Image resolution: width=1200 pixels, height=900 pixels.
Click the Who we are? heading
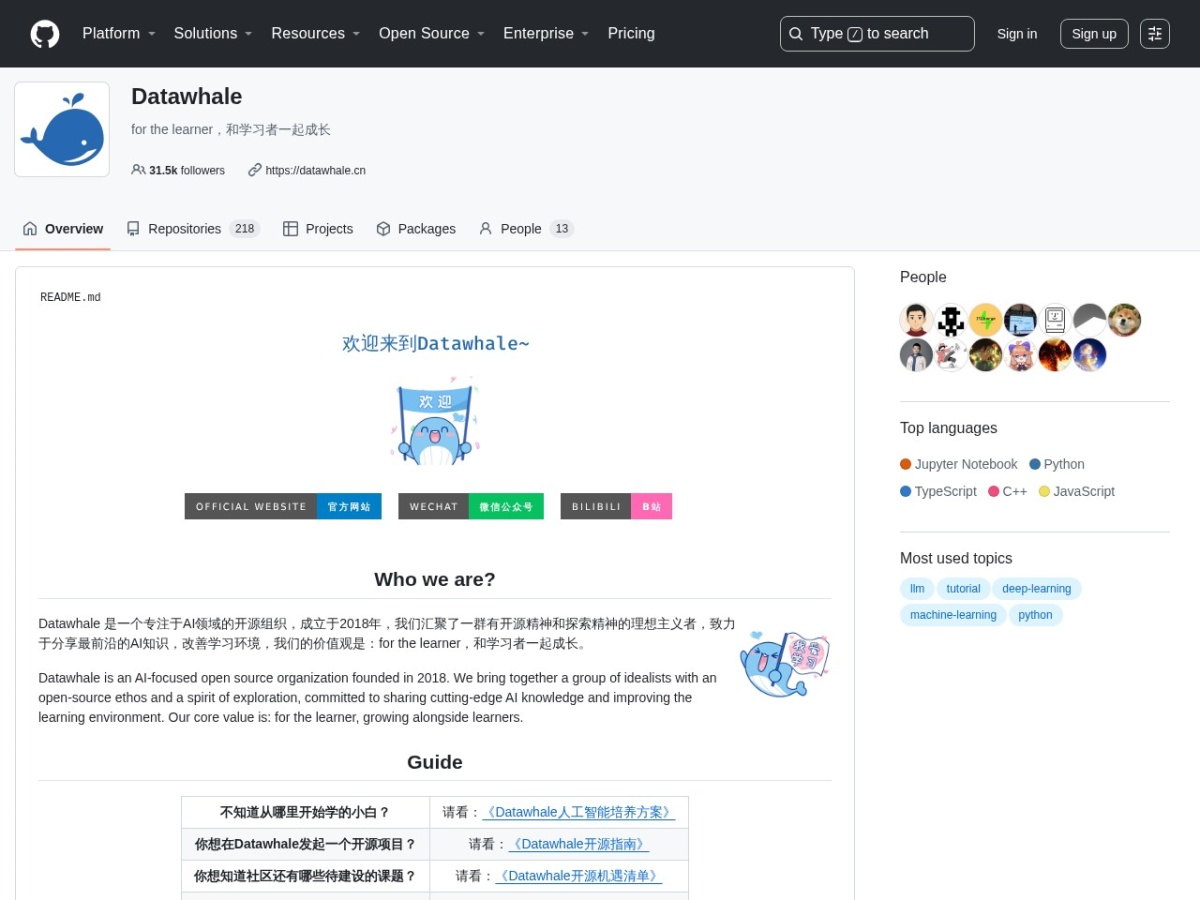pos(435,579)
